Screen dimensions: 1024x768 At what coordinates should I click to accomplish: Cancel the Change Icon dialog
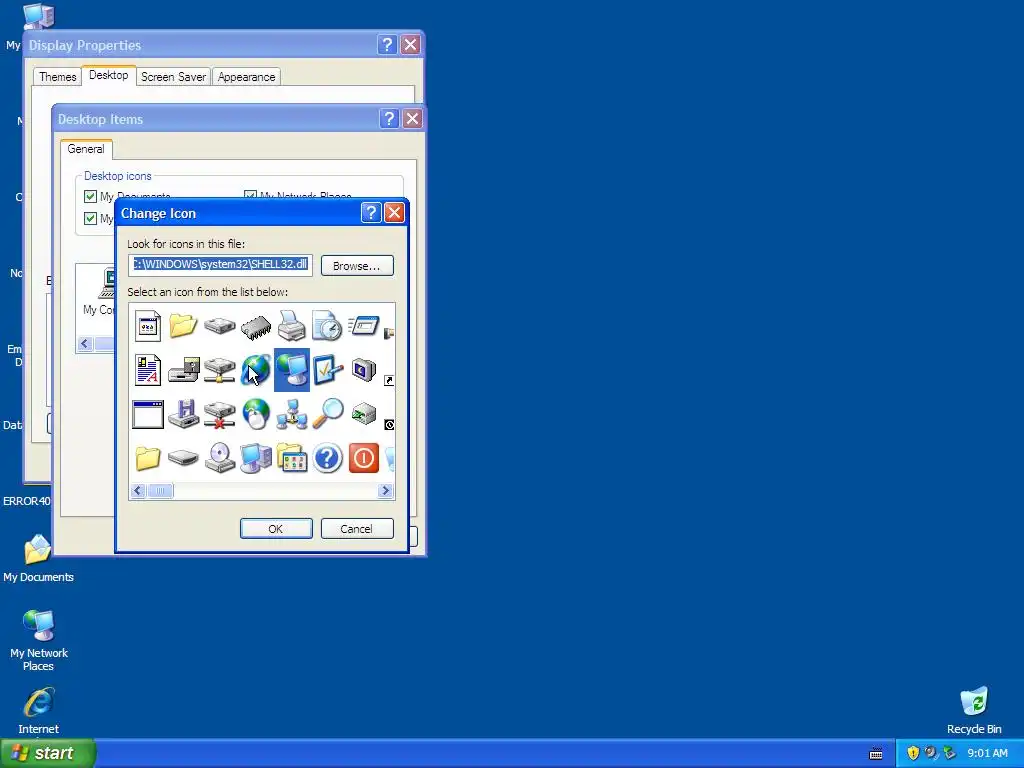357,529
